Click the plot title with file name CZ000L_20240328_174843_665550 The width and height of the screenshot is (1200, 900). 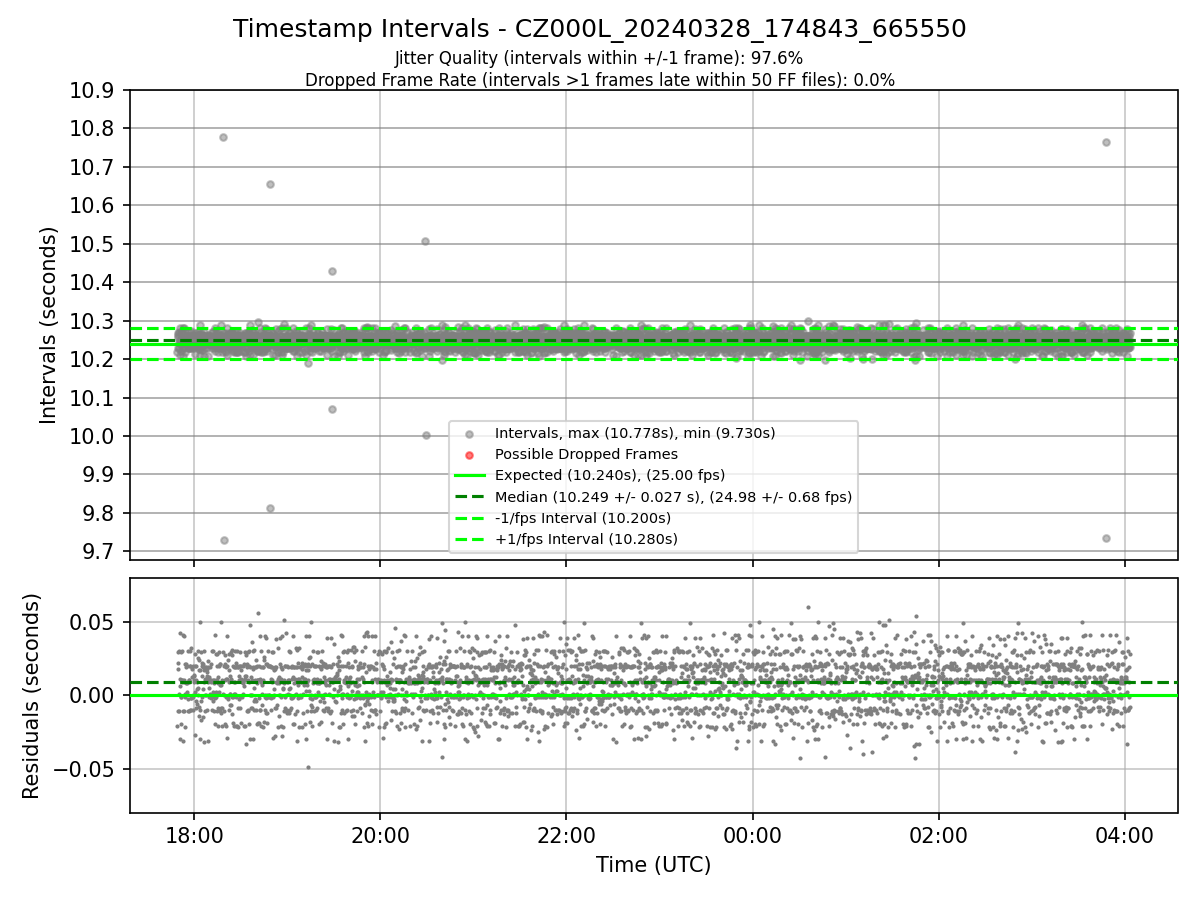click(600, 29)
